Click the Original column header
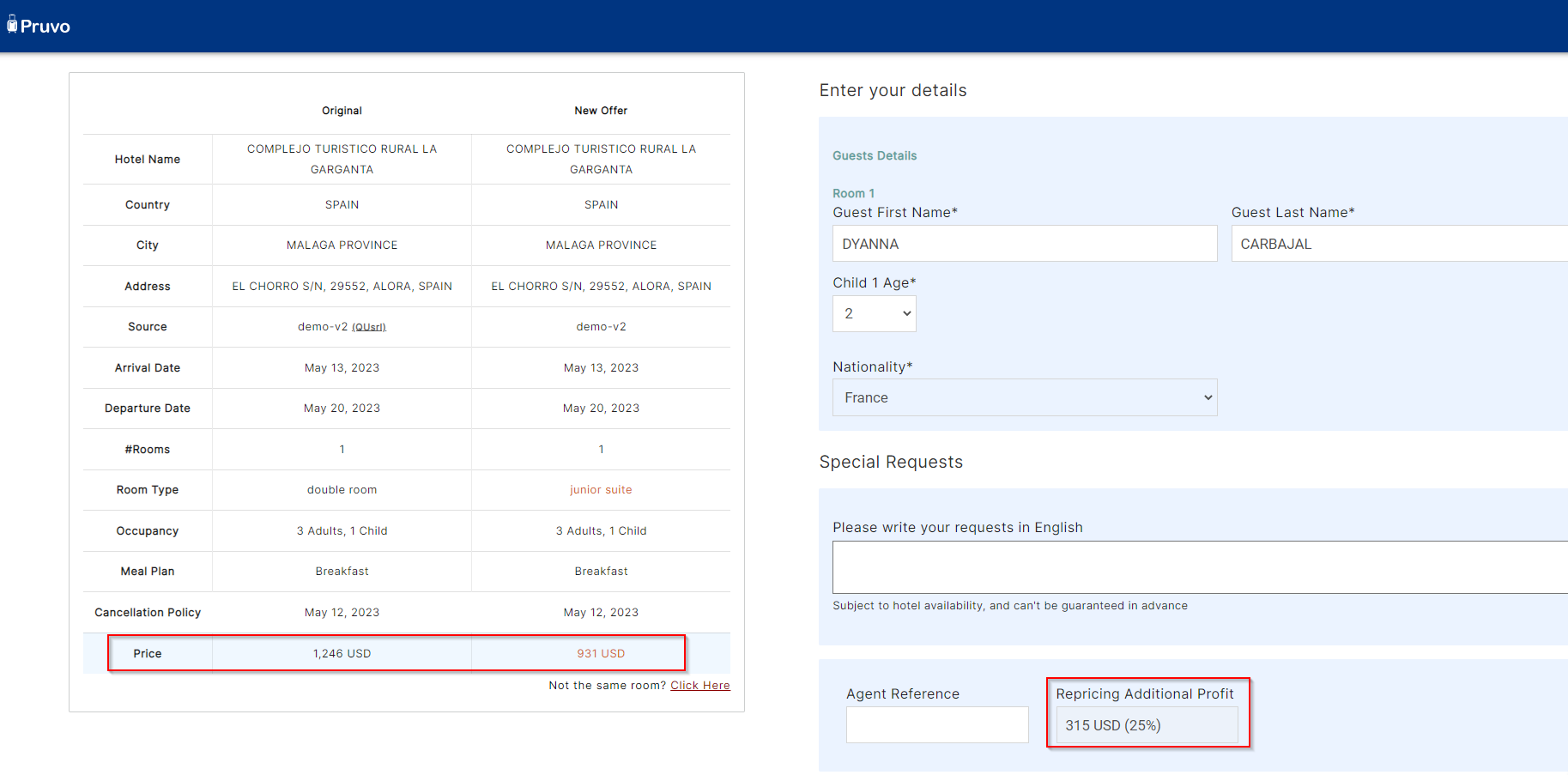This screenshot has height=775, width=1568. coord(342,111)
